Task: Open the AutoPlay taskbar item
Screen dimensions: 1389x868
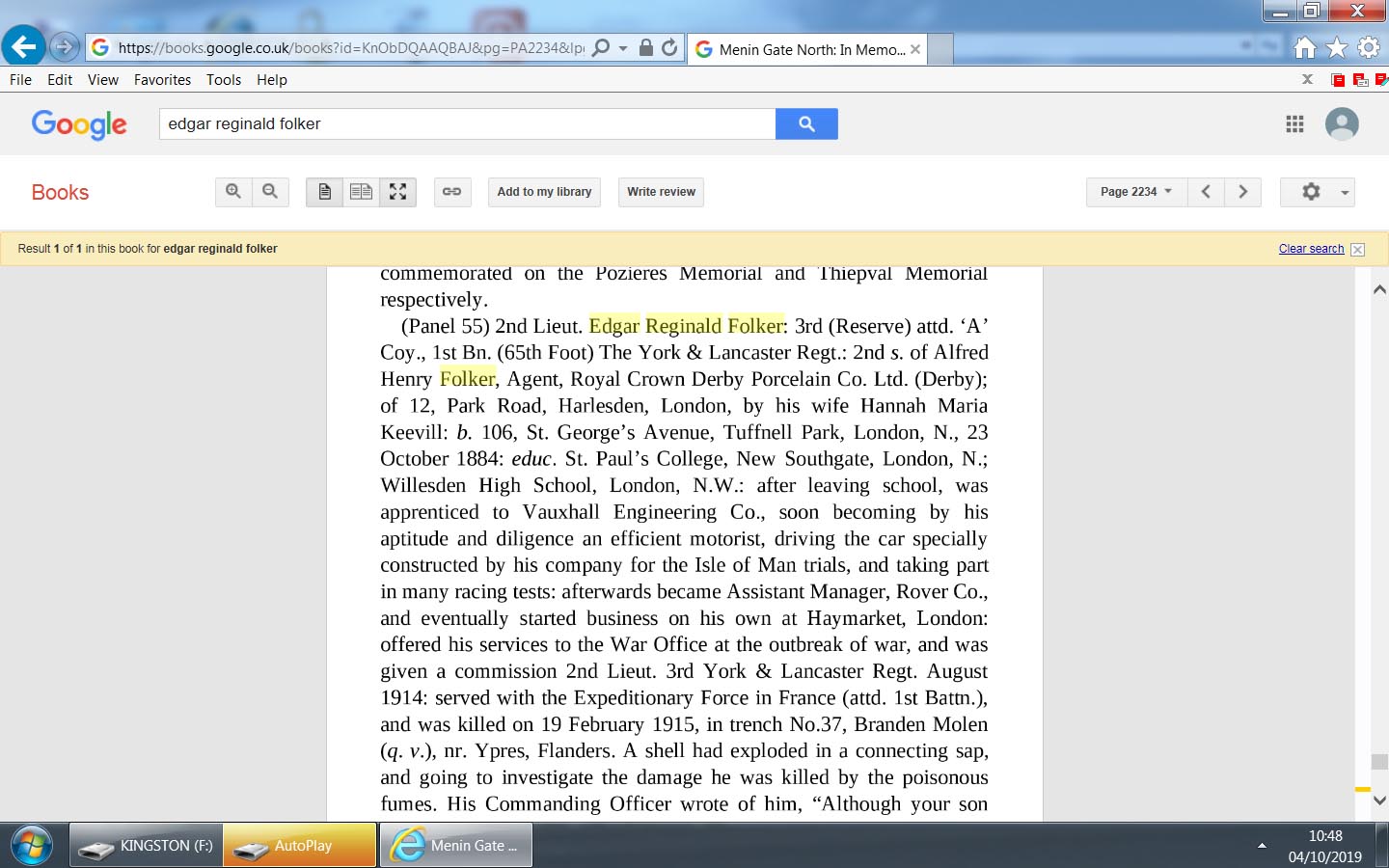Action: click(300, 846)
